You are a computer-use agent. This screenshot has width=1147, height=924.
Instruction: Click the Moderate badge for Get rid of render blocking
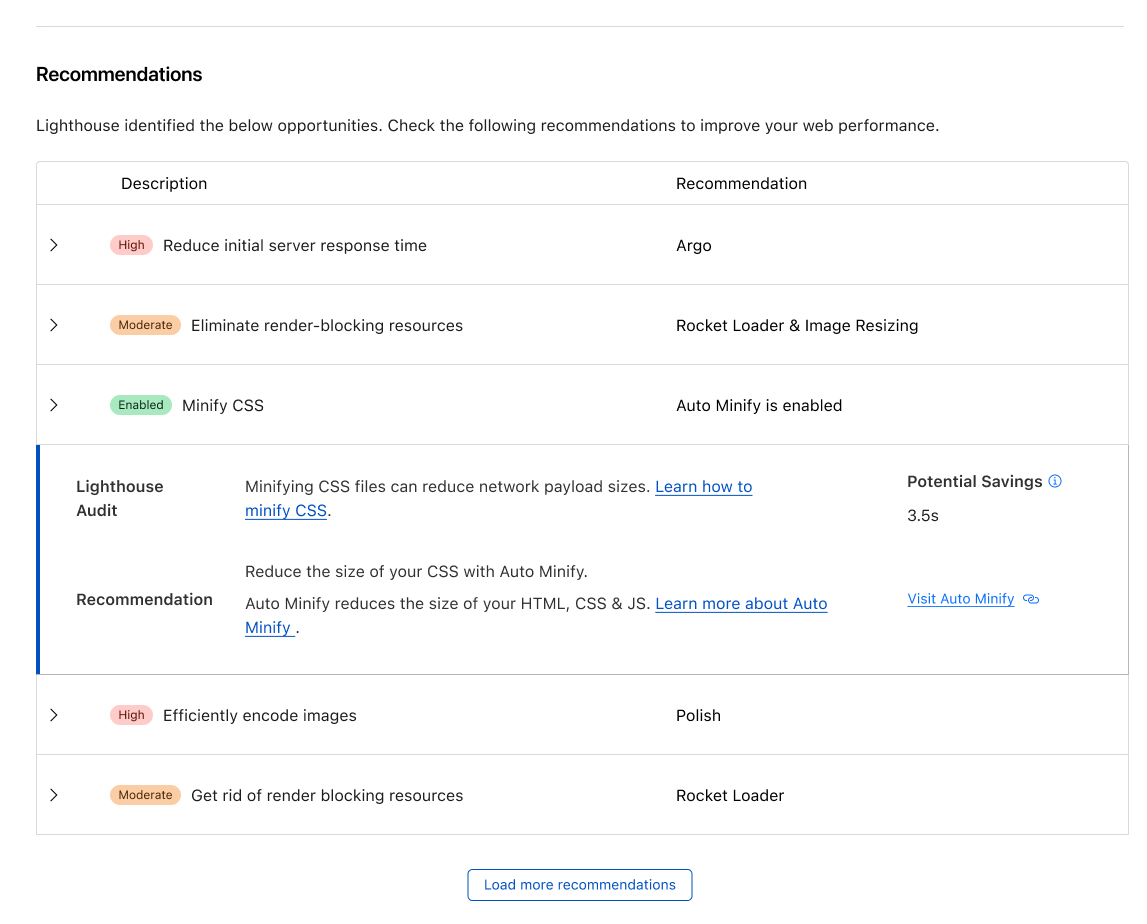[x=145, y=795]
